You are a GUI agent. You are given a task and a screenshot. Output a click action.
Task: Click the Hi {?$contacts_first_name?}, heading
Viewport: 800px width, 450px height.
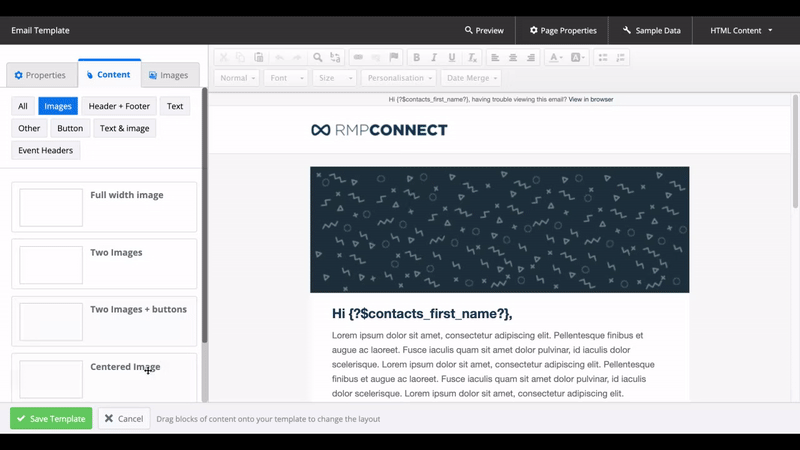422,314
